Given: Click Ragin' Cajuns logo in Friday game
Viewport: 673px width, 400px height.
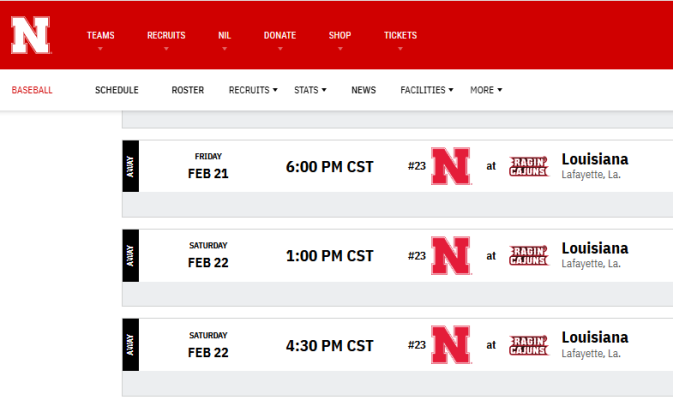Looking at the screenshot, I should (528, 167).
